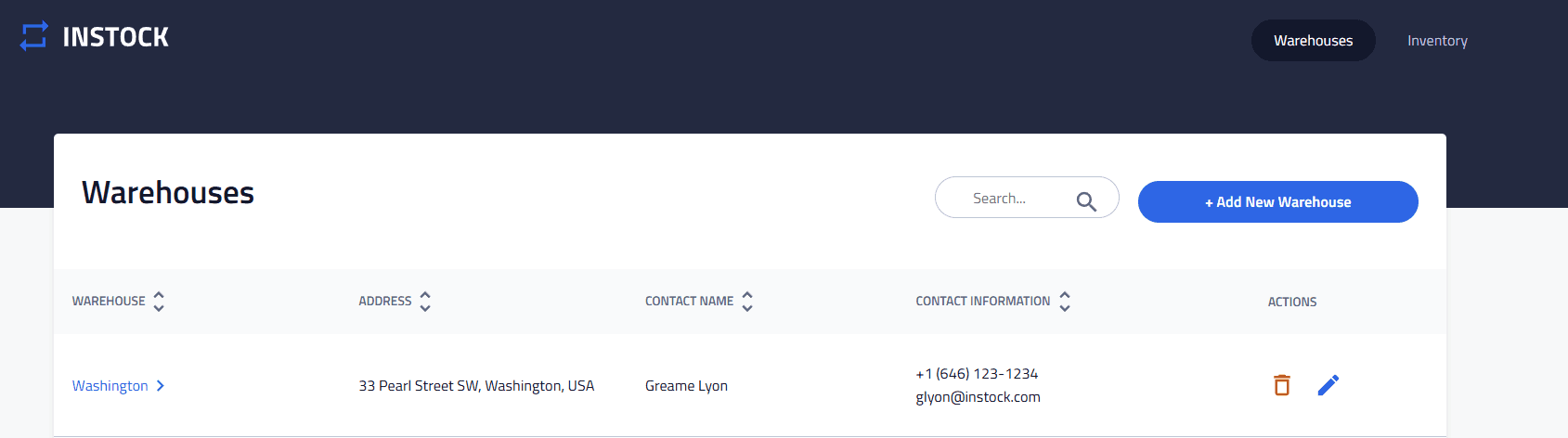Sort by the Warehouse column arrows
Viewport: 1568px width, 438px height.
pos(159,302)
